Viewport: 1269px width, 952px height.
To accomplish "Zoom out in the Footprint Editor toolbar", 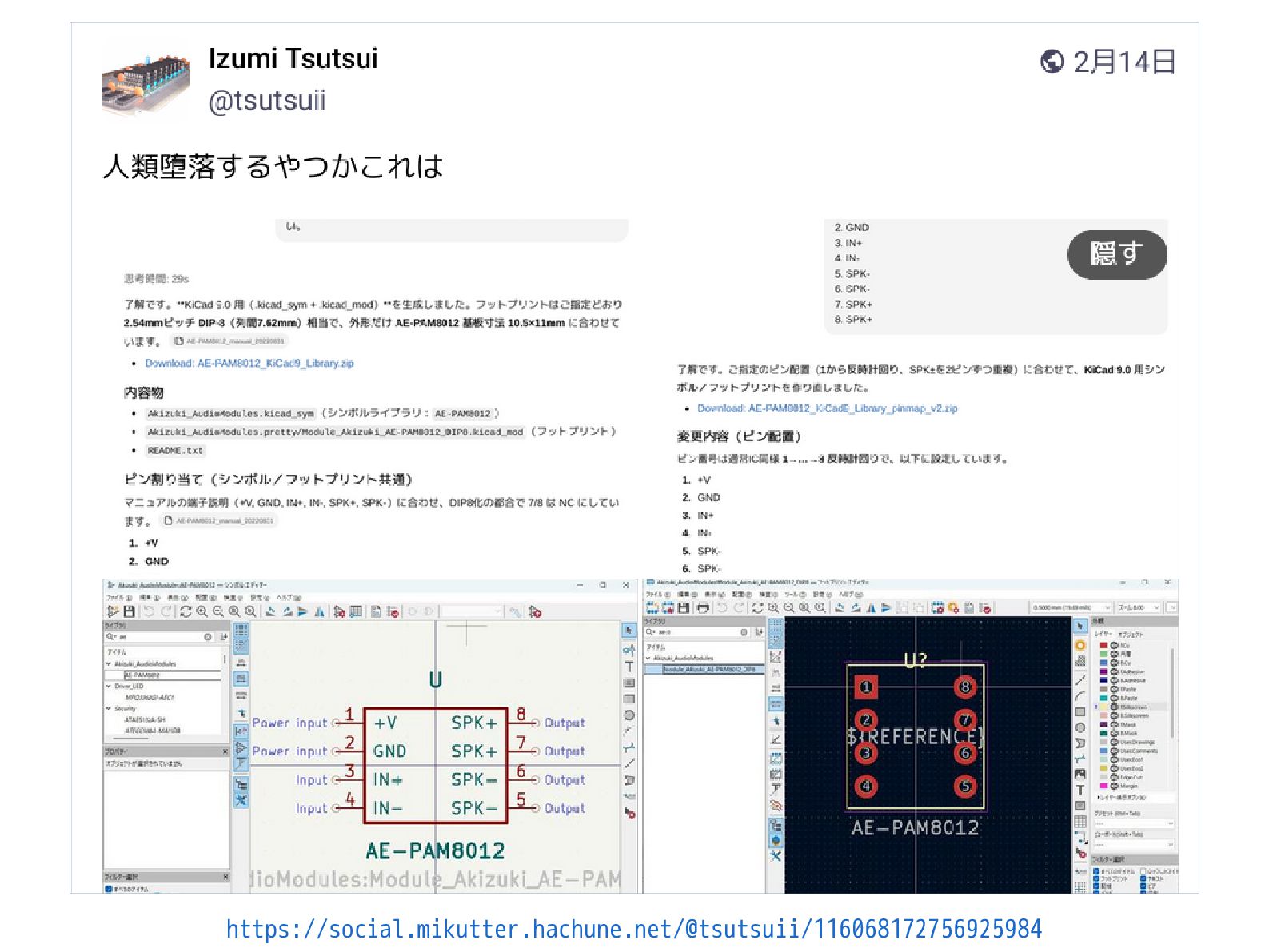I will click(789, 608).
